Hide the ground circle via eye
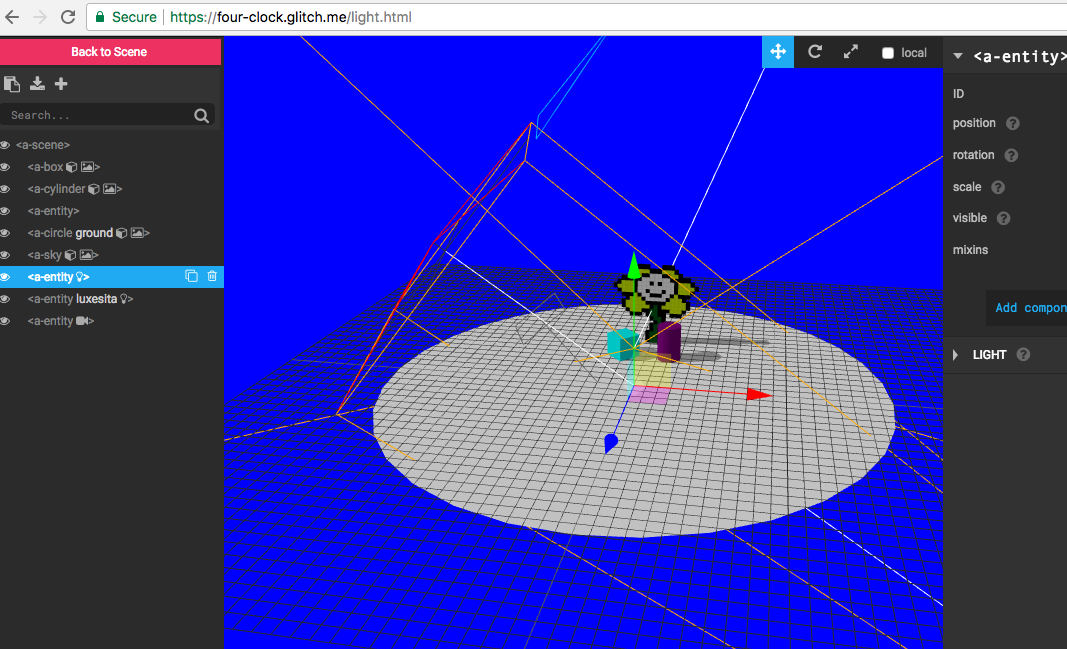 point(5,233)
